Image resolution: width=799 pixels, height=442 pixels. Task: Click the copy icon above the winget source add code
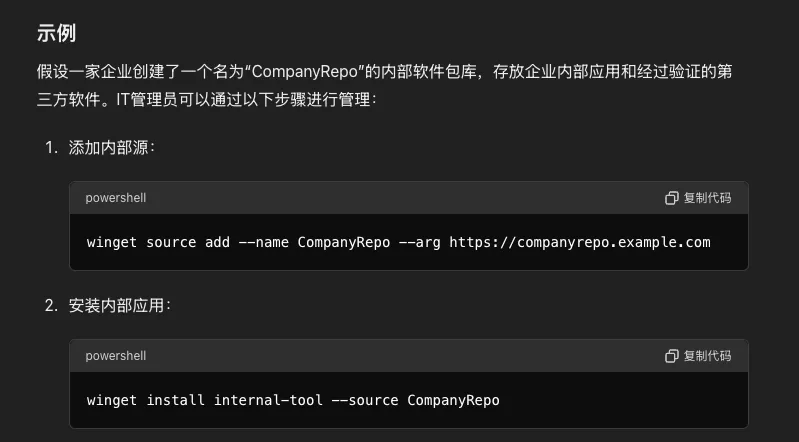(672, 198)
